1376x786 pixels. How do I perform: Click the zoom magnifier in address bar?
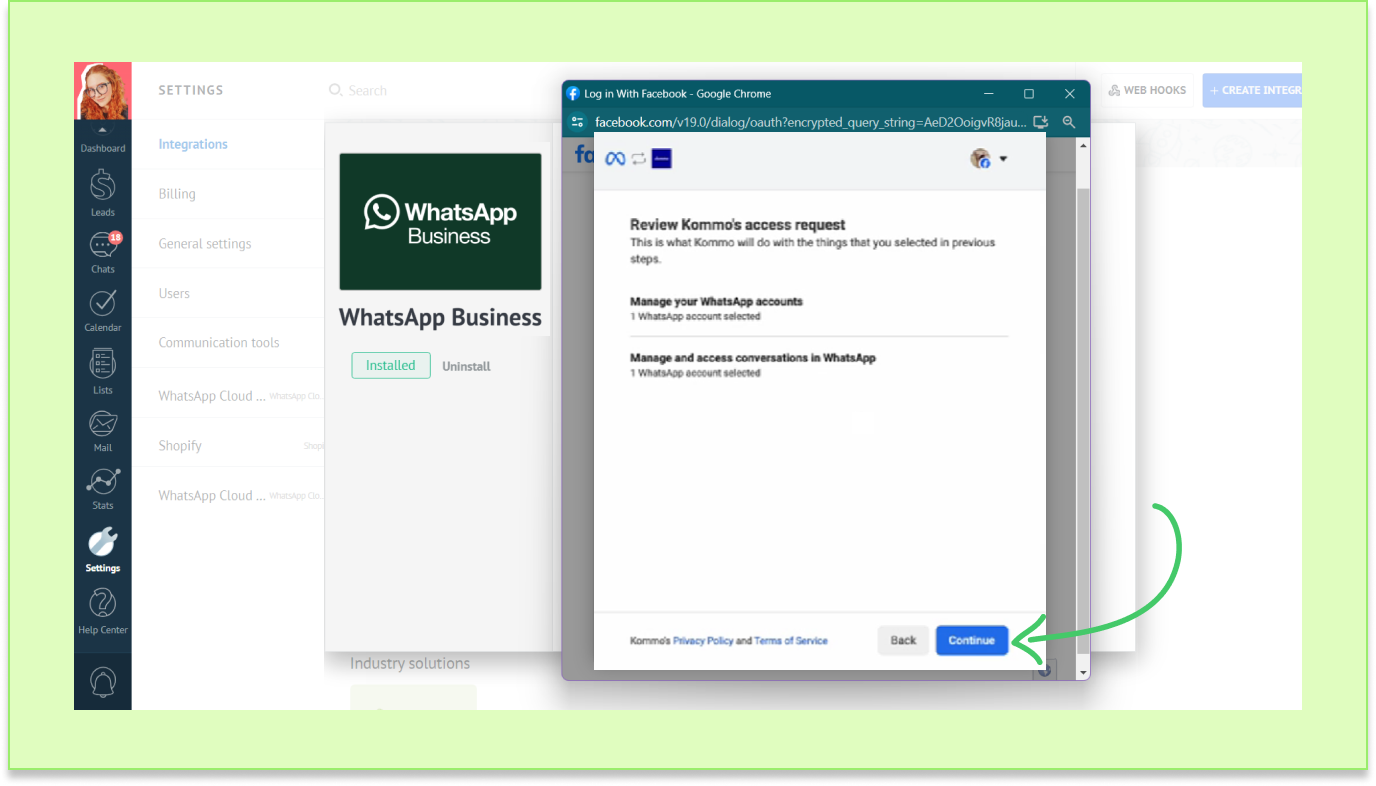click(x=1069, y=122)
